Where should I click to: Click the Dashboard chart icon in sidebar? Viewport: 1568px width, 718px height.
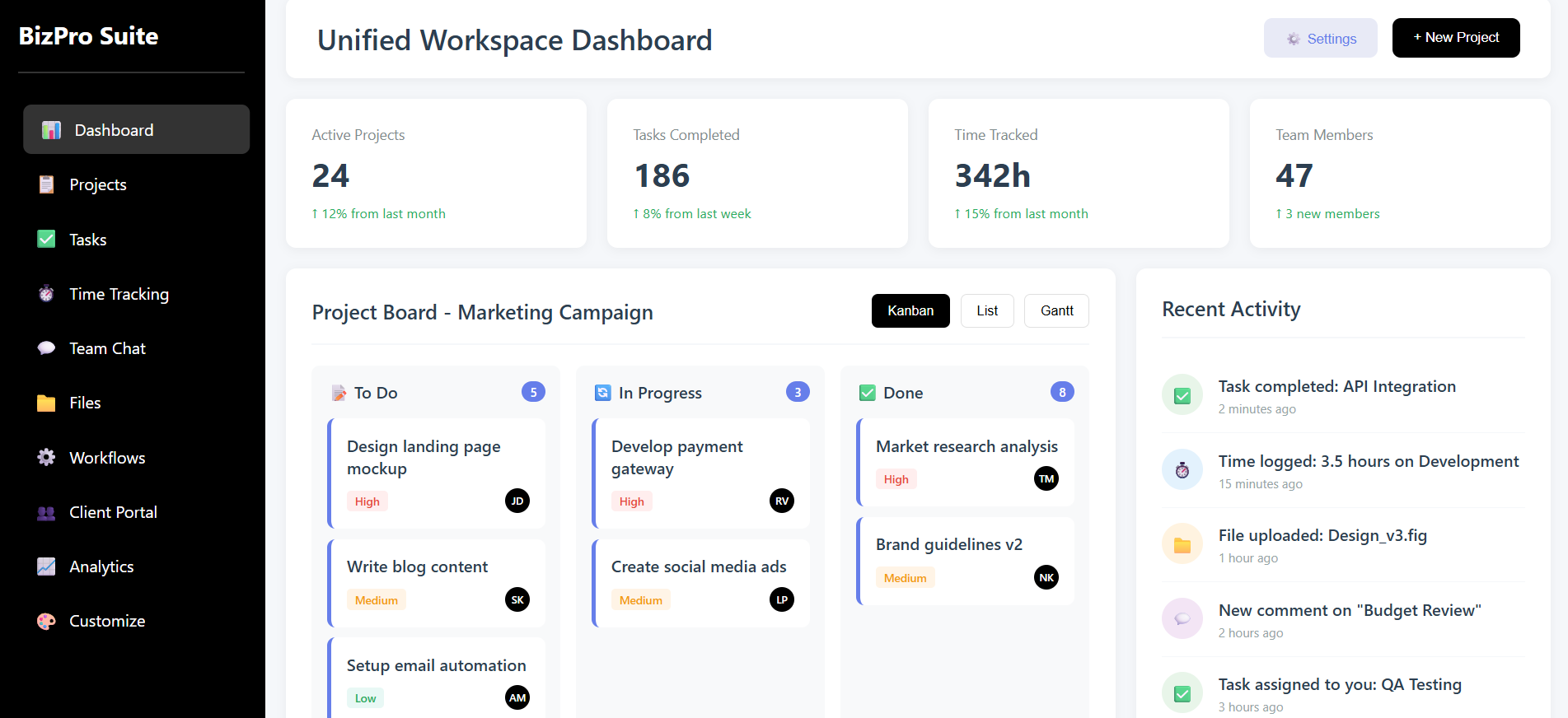51,130
